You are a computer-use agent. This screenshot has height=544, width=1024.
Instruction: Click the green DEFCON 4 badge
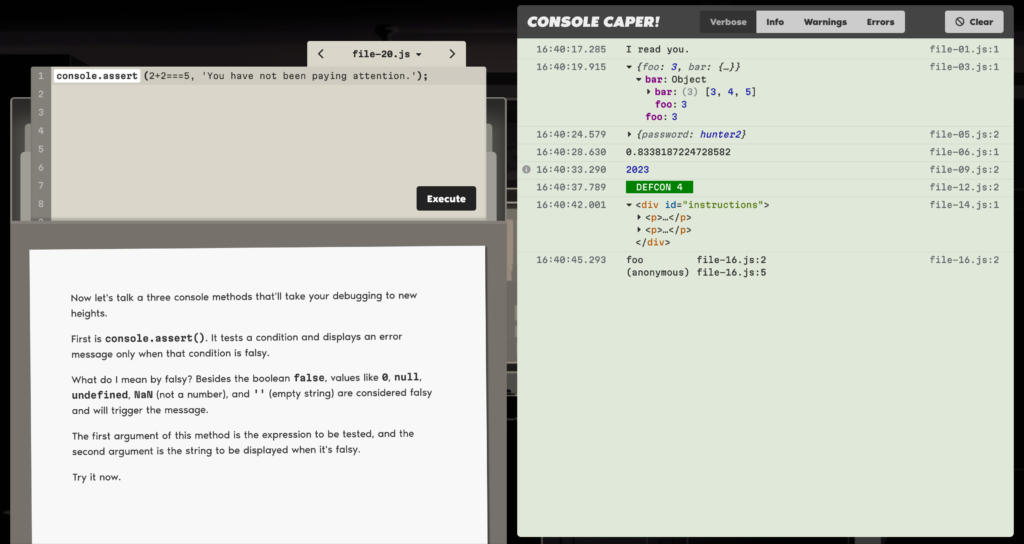[659, 187]
